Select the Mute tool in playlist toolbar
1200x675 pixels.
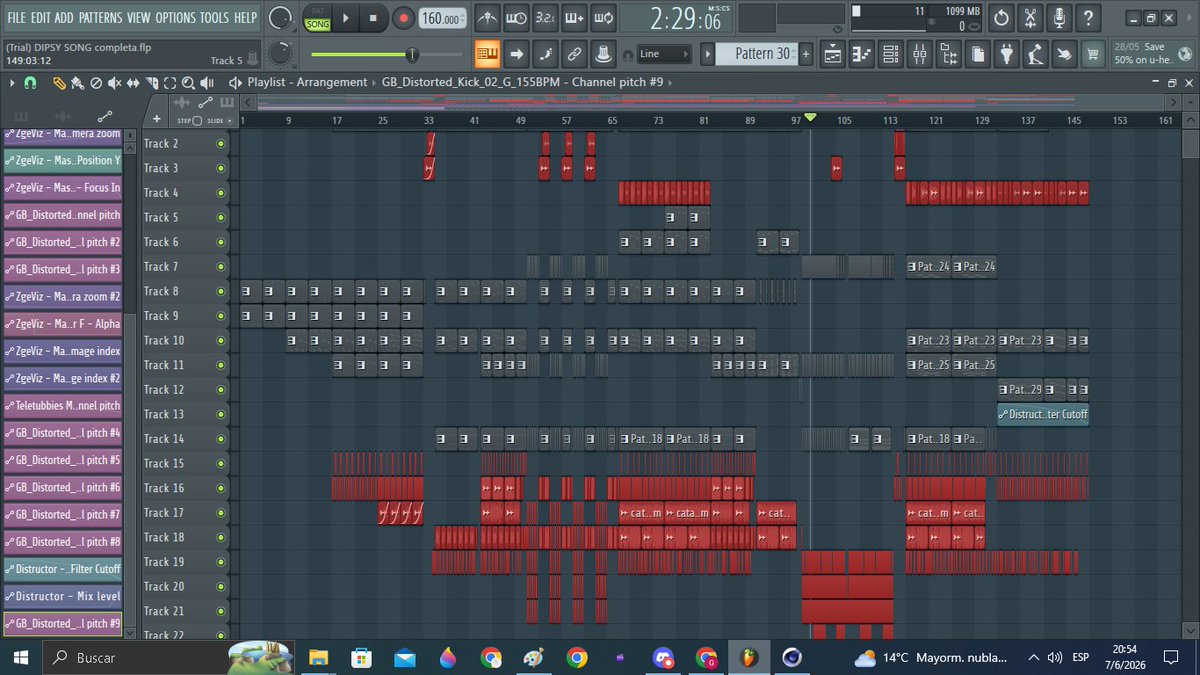coord(114,83)
